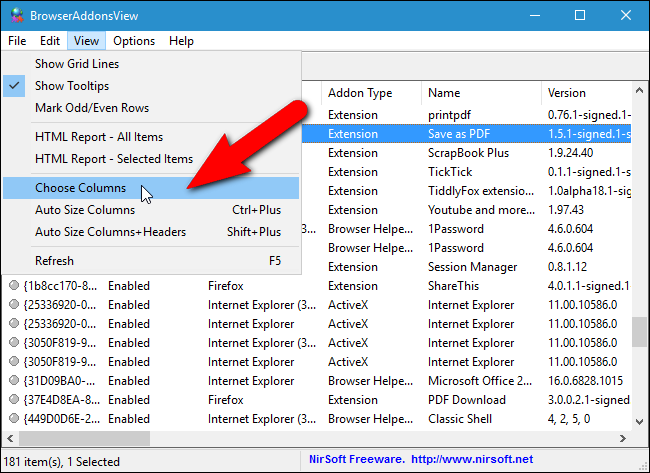Sort by the Addon Type column header
Image resolution: width=650 pixels, height=473 pixels.
[x=371, y=93]
